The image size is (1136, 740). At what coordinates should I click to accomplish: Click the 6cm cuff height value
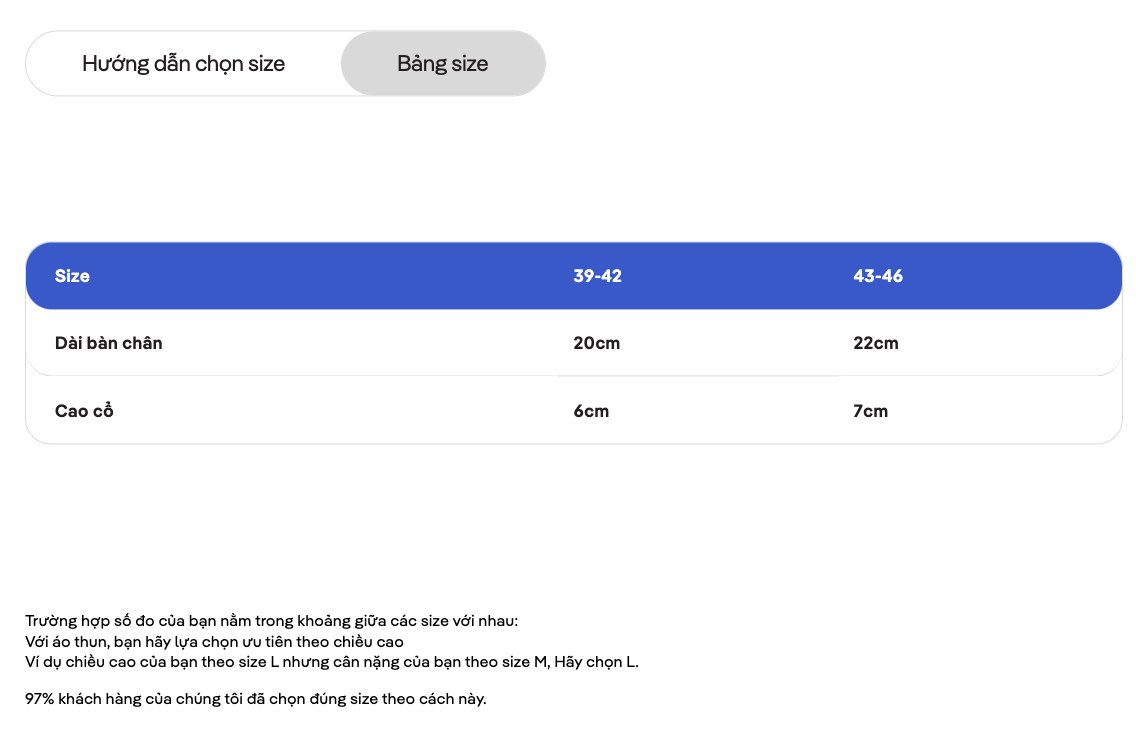point(591,411)
